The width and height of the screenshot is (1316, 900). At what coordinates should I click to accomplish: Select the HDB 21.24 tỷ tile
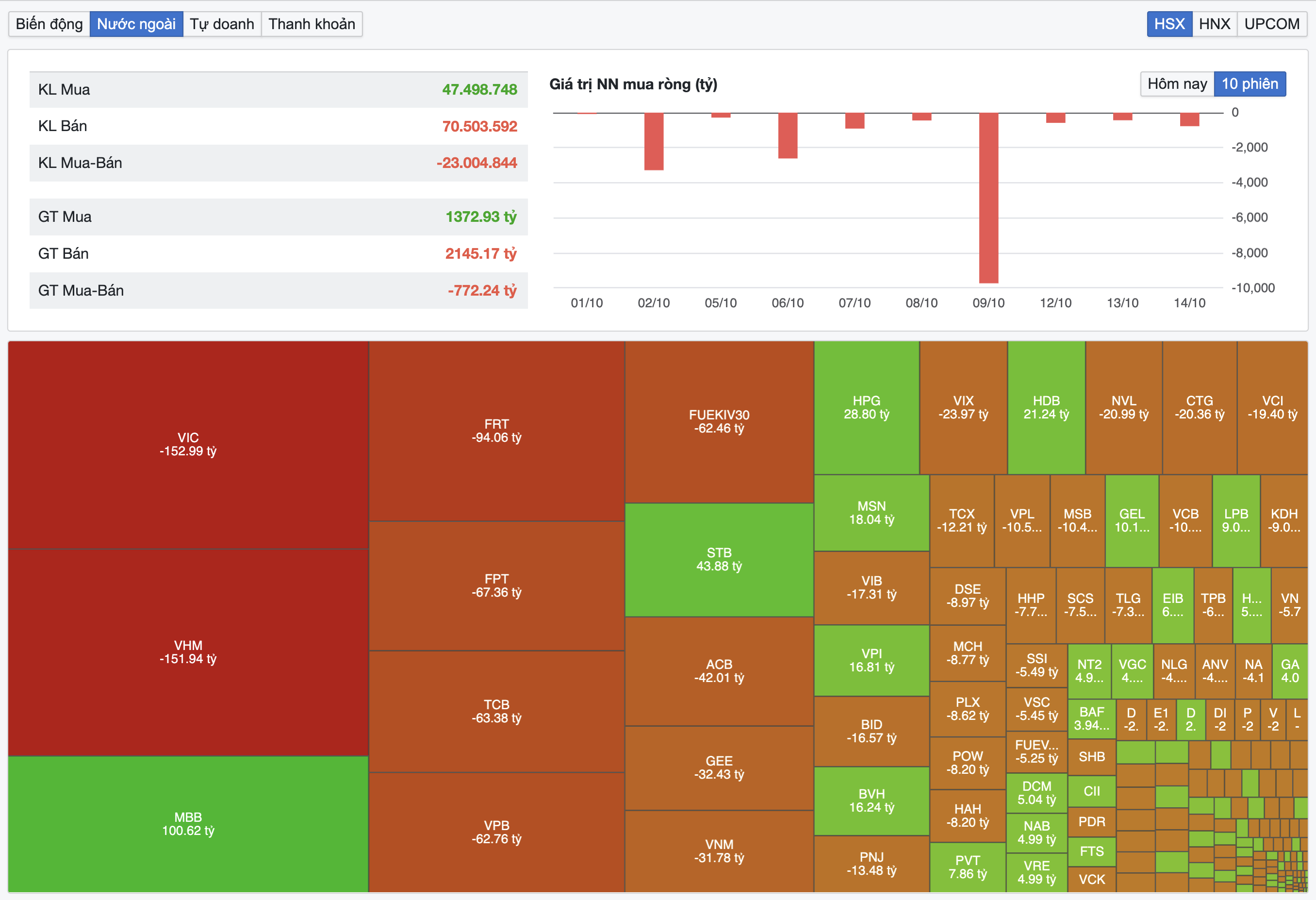pyautogui.click(x=1047, y=407)
